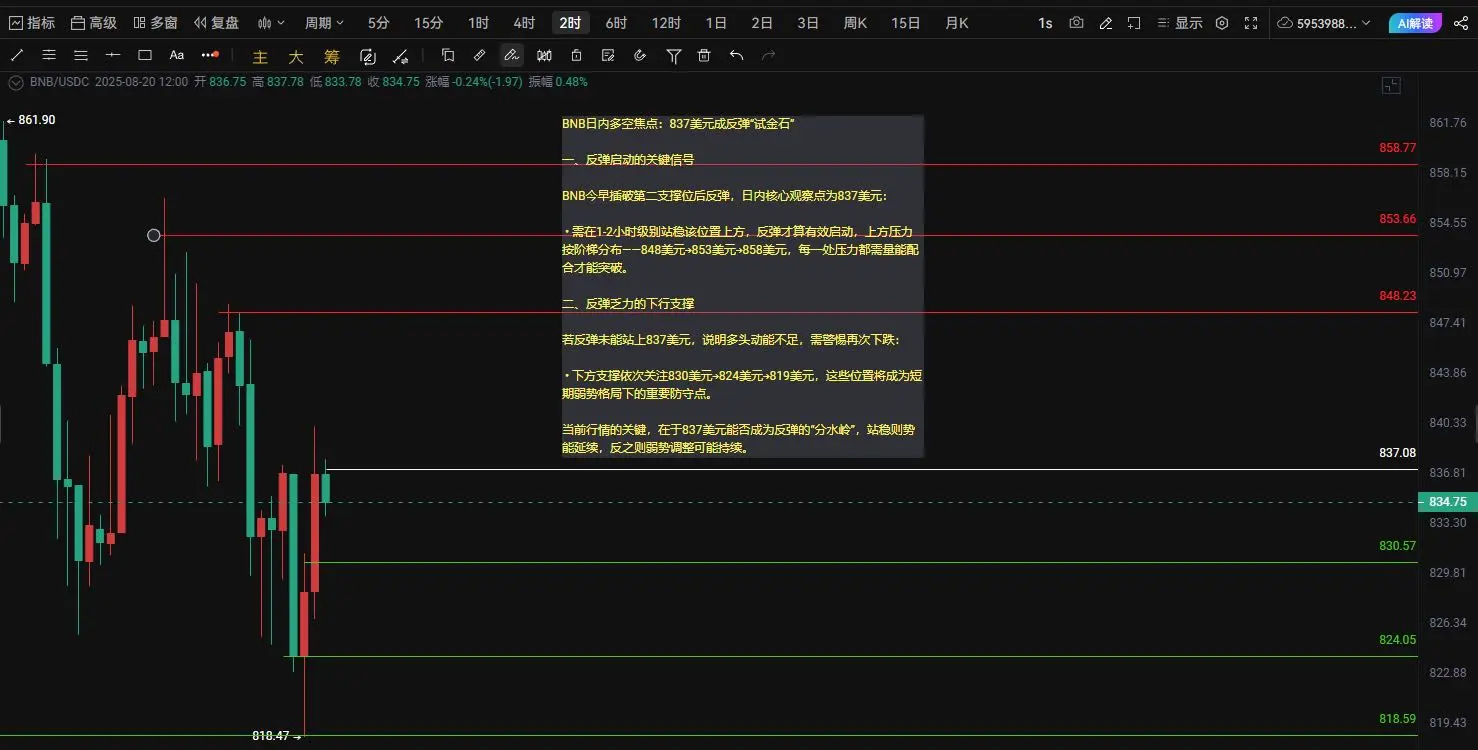Switch to the 6时 timeframe

[617, 22]
